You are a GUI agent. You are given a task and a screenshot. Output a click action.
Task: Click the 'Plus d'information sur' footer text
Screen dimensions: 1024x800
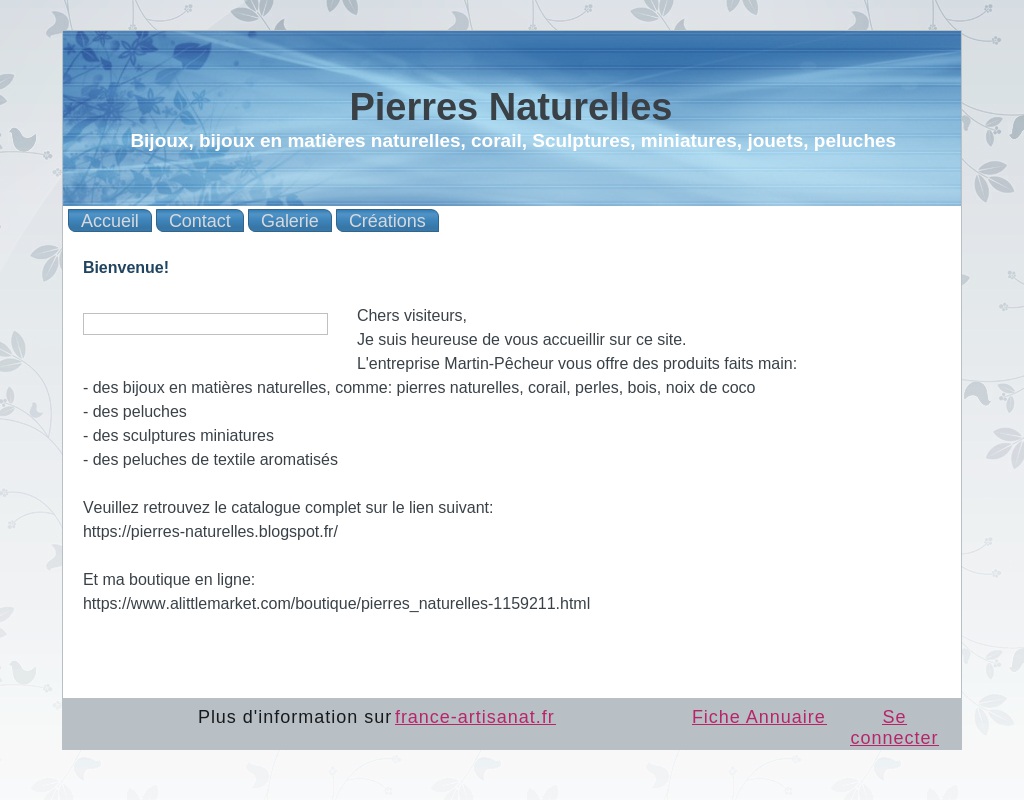tap(295, 716)
